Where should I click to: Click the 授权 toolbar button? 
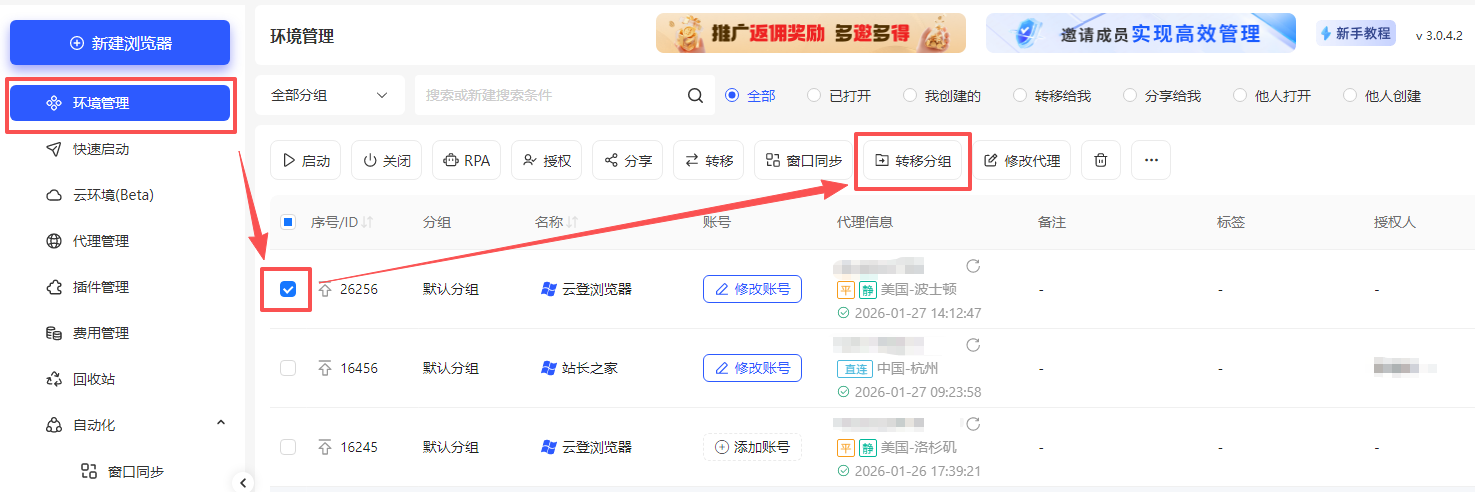click(547, 160)
